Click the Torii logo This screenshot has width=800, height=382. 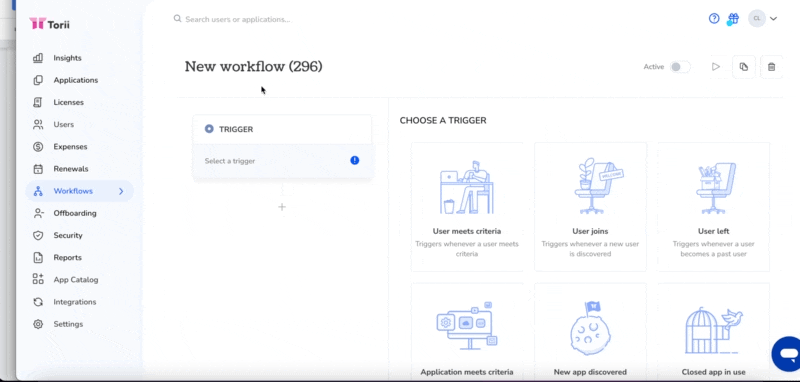click(49, 23)
